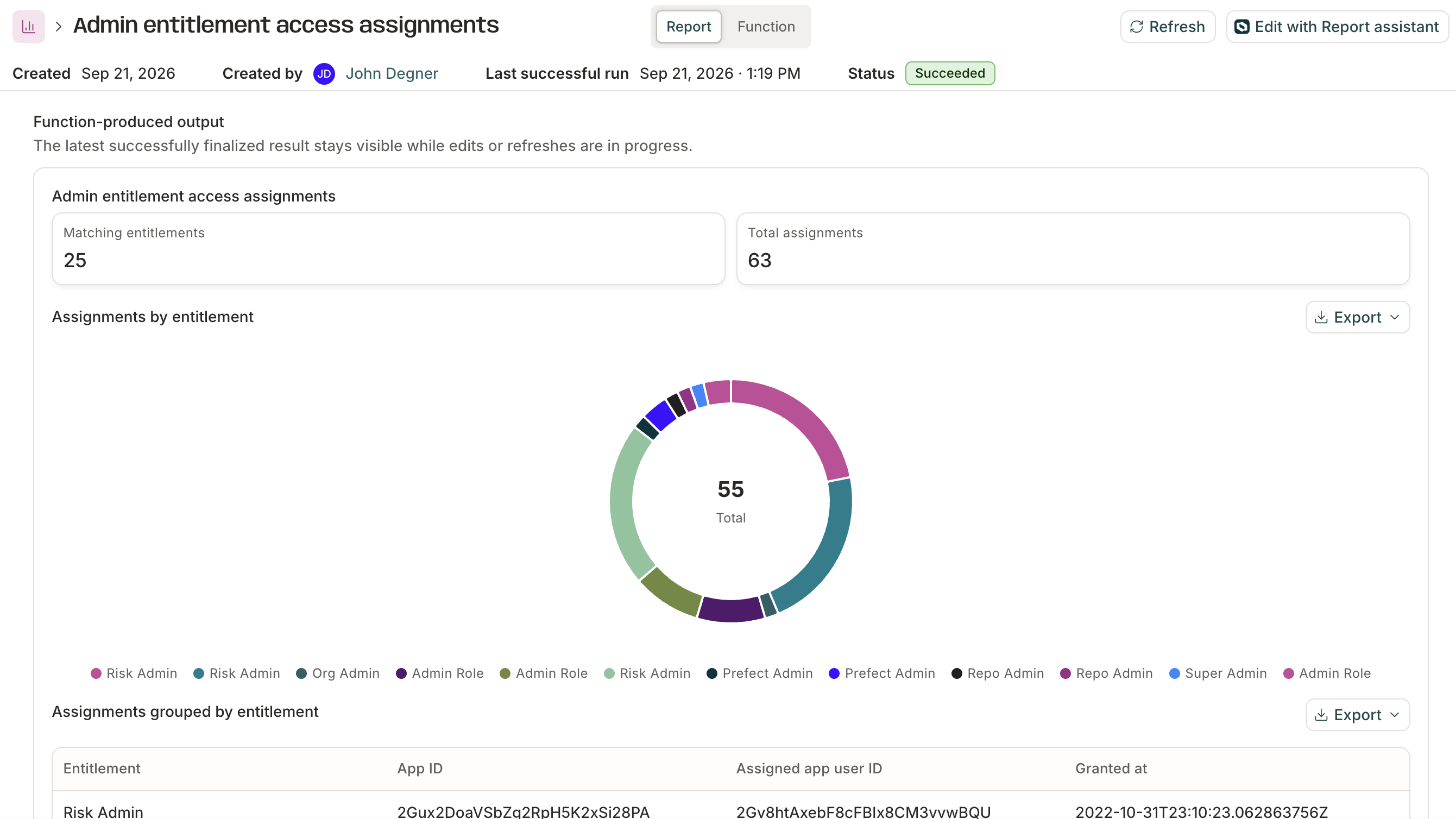Toggle dark purple Admin Role legend item
The image size is (1456, 819).
[x=440, y=673]
